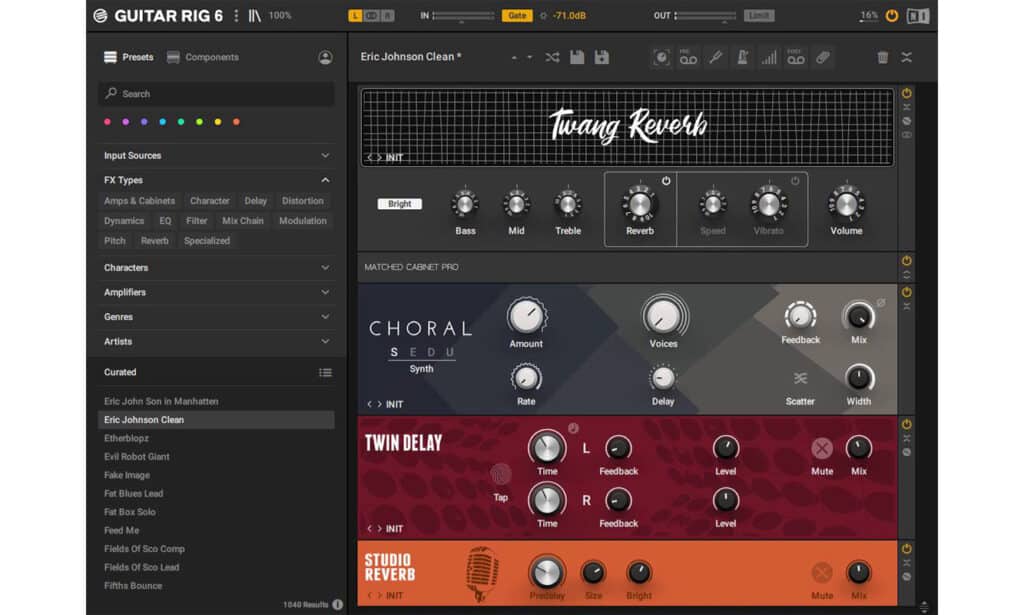This screenshot has width=1024, height=615.
Task: Toggle the curated list view icon
Action: pos(325,373)
